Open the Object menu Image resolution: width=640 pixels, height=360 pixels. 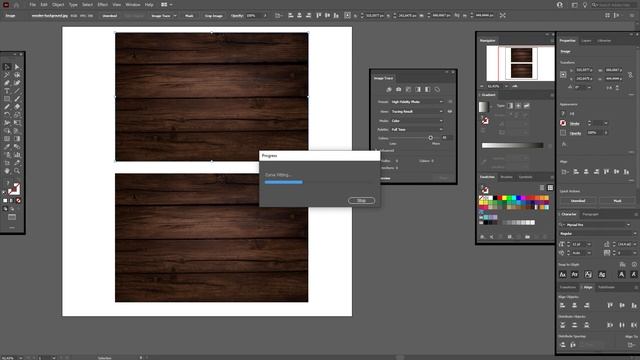pyautogui.click(x=58, y=5)
